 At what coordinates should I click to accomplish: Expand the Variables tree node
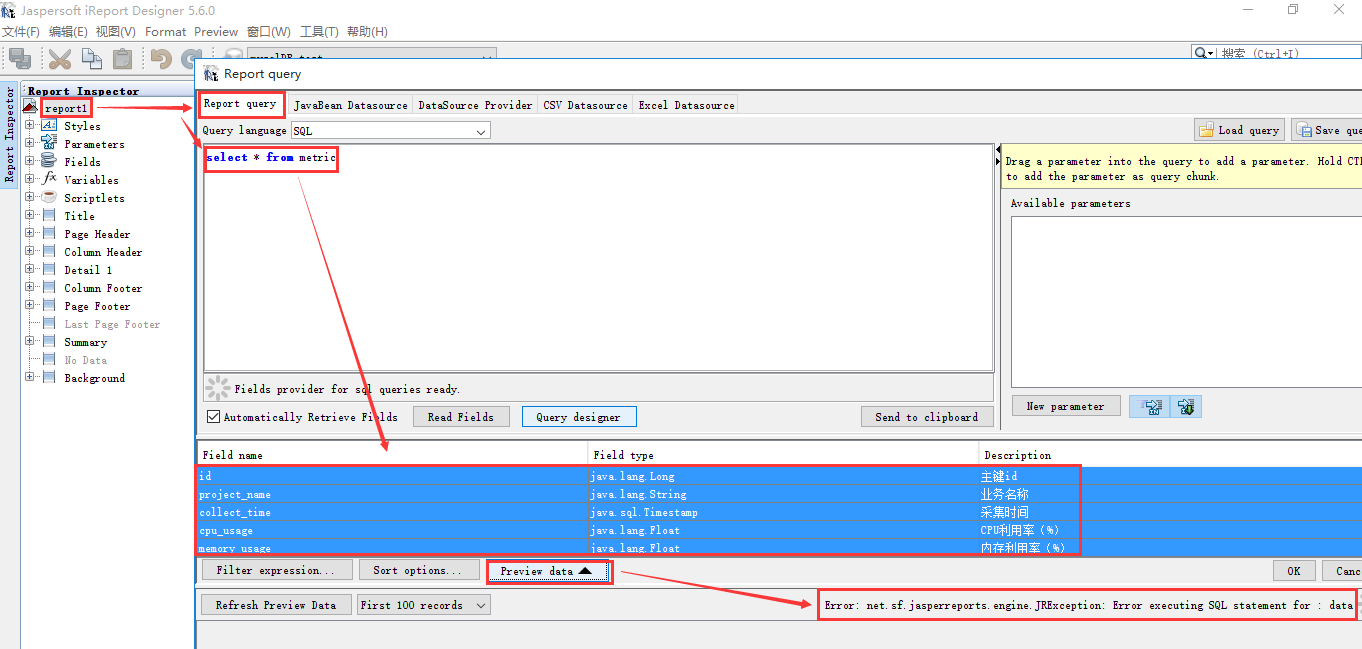tap(30, 179)
